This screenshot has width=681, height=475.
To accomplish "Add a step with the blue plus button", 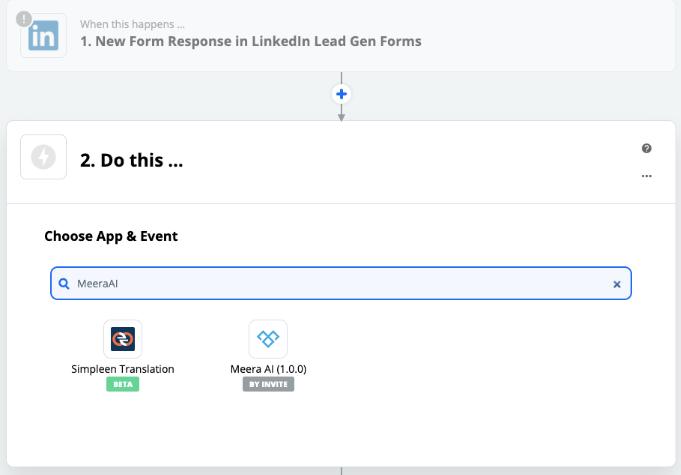I will click(341, 94).
